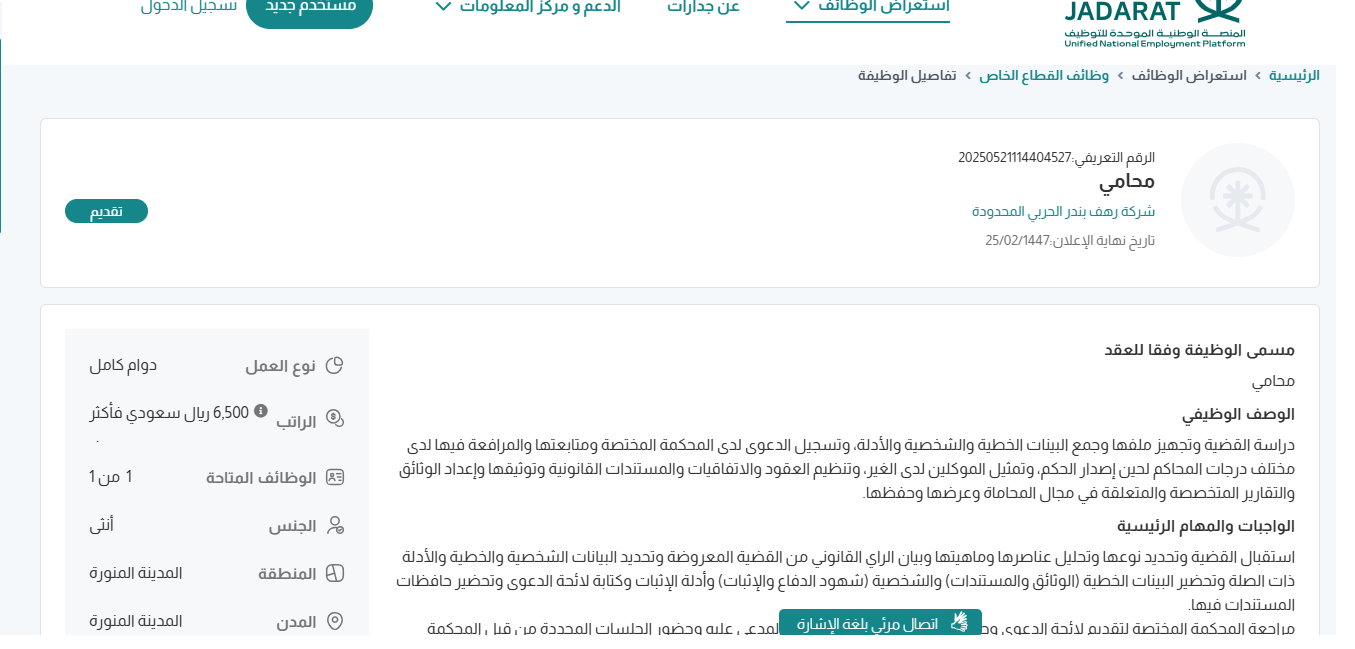The width and height of the screenshot is (1355, 649).
Task: Click the المدينة المنورة region value
Action: [x=136, y=573]
